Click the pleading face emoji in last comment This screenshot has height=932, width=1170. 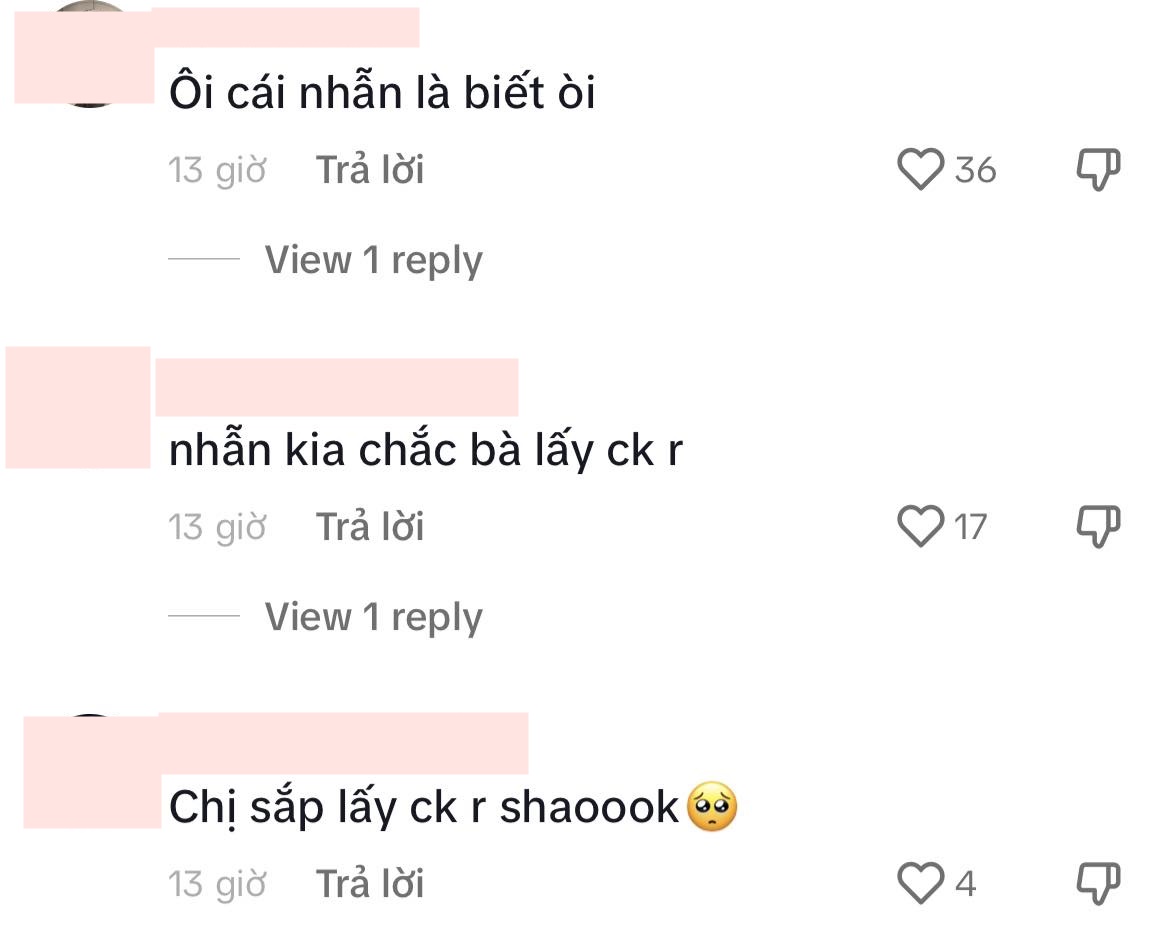712,807
